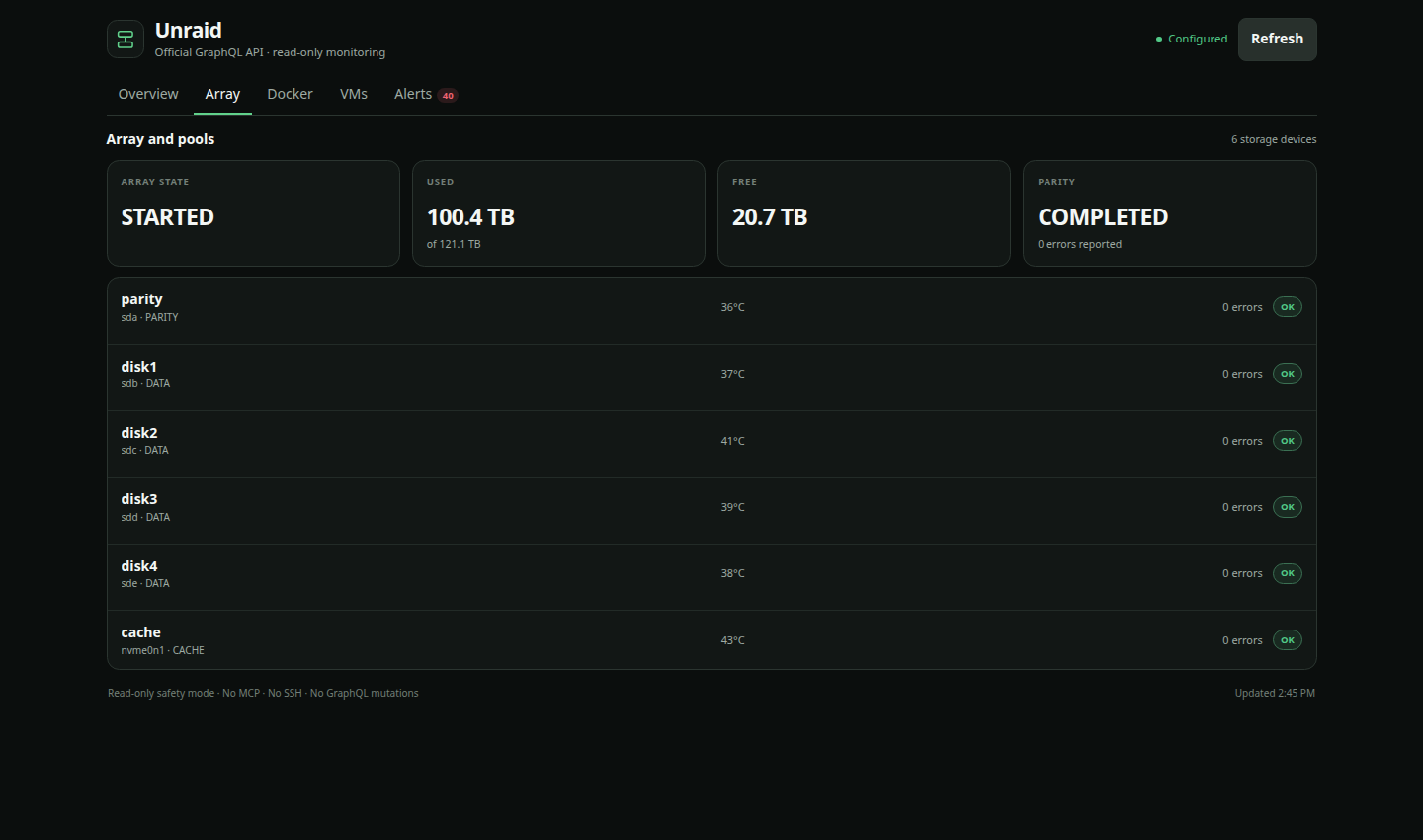1423x840 pixels.
Task: Click '0 errors' in the cache row
Action: click(x=1242, y=640)
